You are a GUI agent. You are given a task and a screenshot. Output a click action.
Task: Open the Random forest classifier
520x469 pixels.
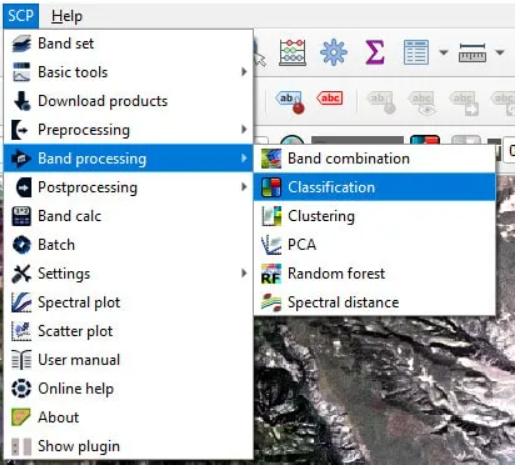[375, 273]
